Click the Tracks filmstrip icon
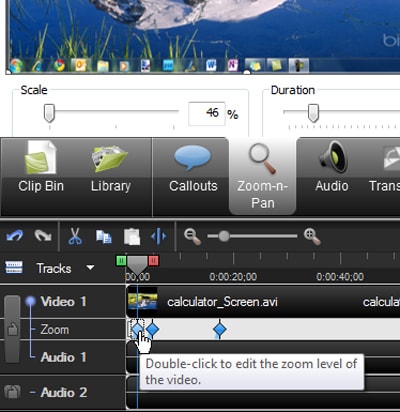Image resolution: width=400 pixels, height=412 pixels. coord(14,267)
